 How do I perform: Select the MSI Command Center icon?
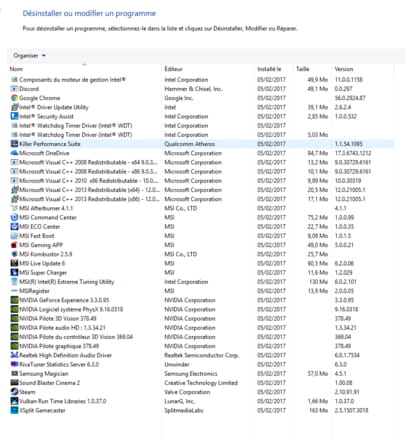(x=14, y=217)
